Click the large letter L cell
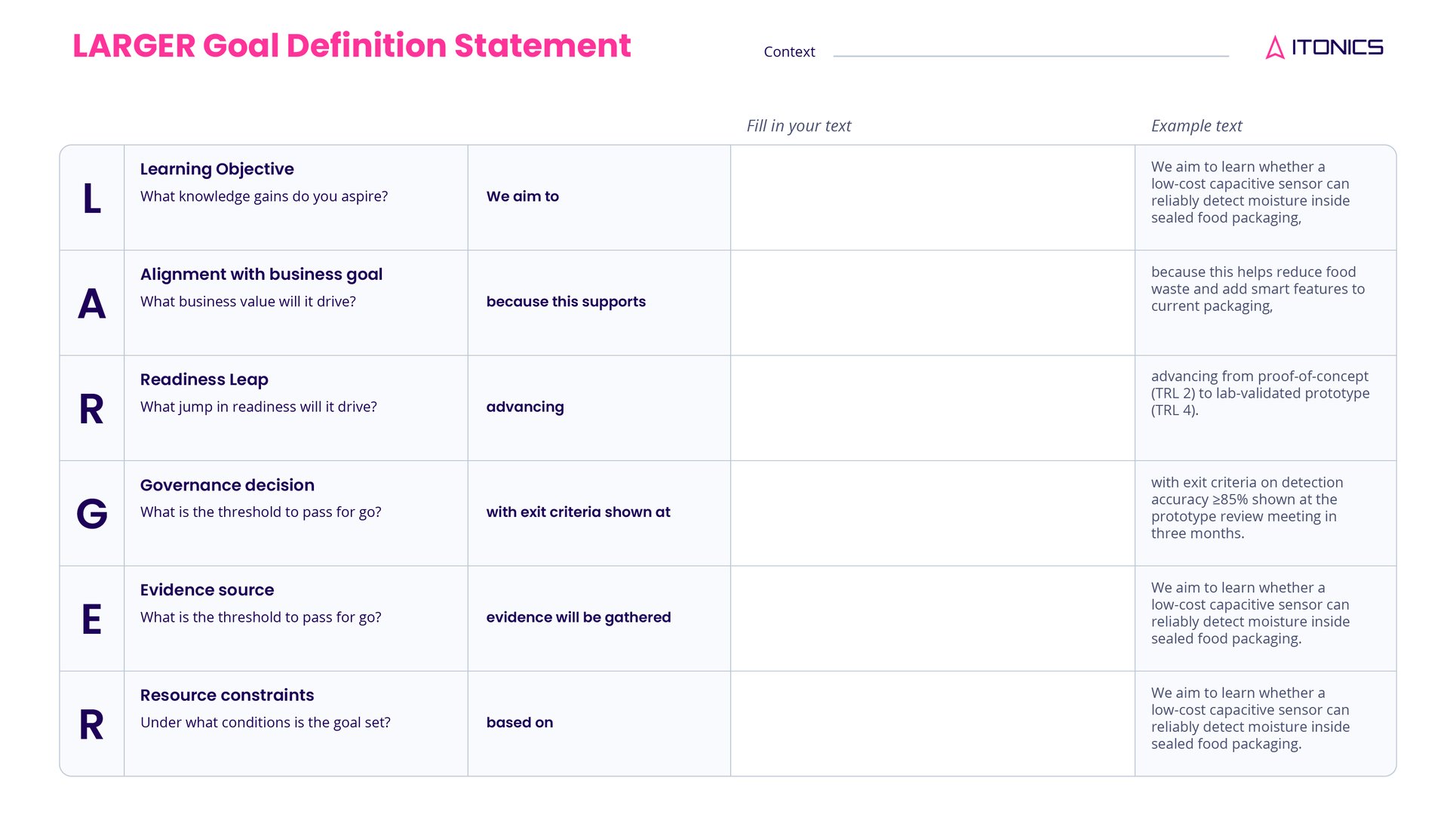This screenshot has height=836, width=1456. (92, 198)
